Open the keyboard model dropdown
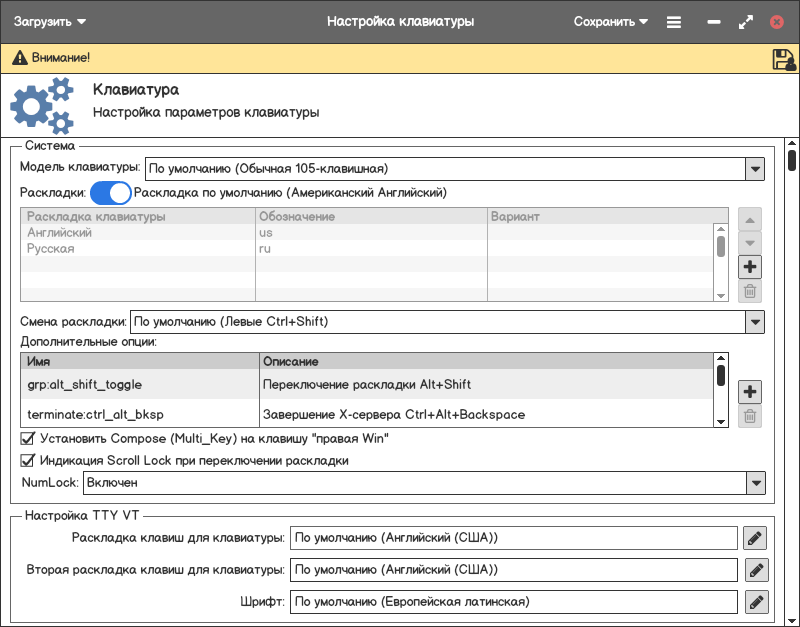800x627 pixels. [755, 169]
